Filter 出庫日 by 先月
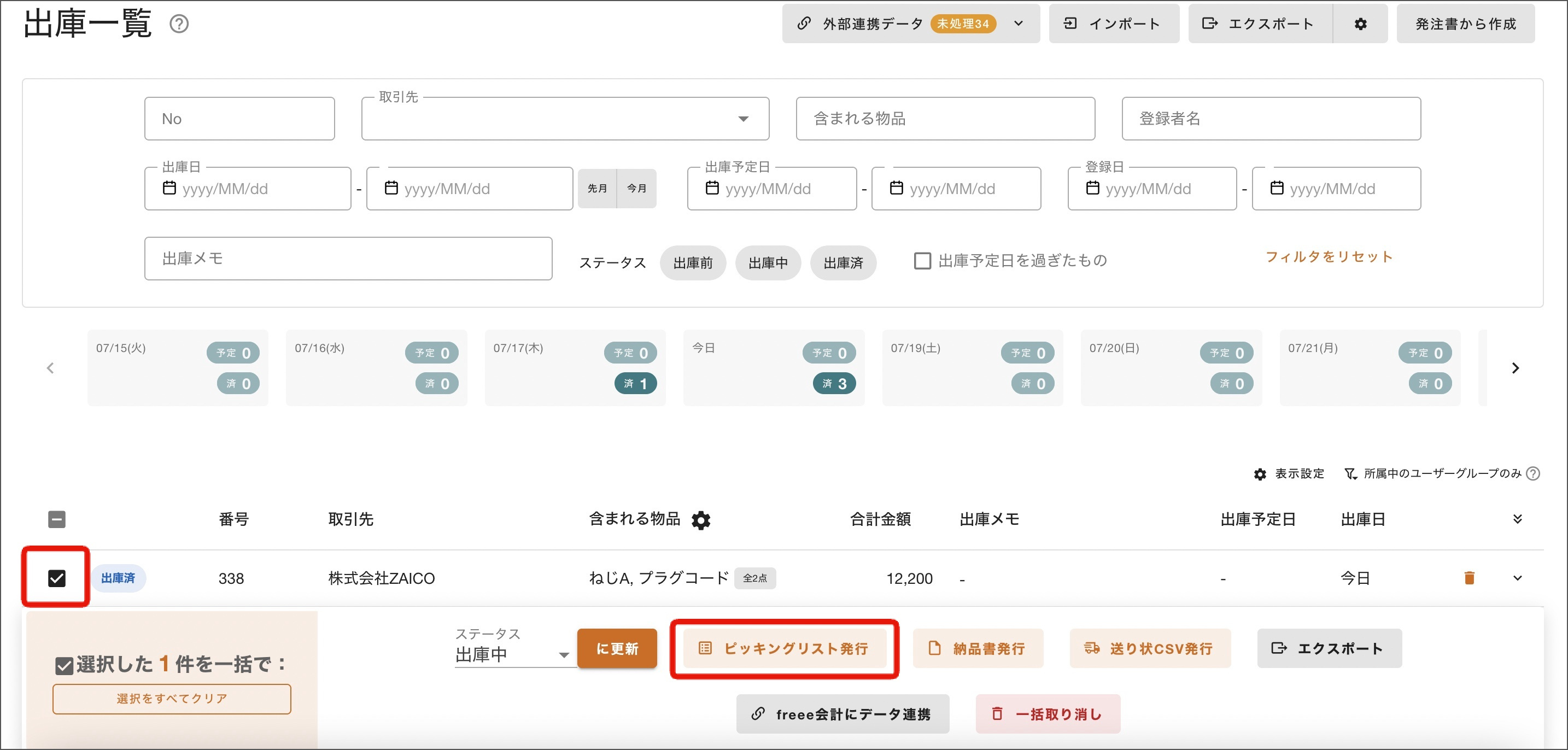 597,189
